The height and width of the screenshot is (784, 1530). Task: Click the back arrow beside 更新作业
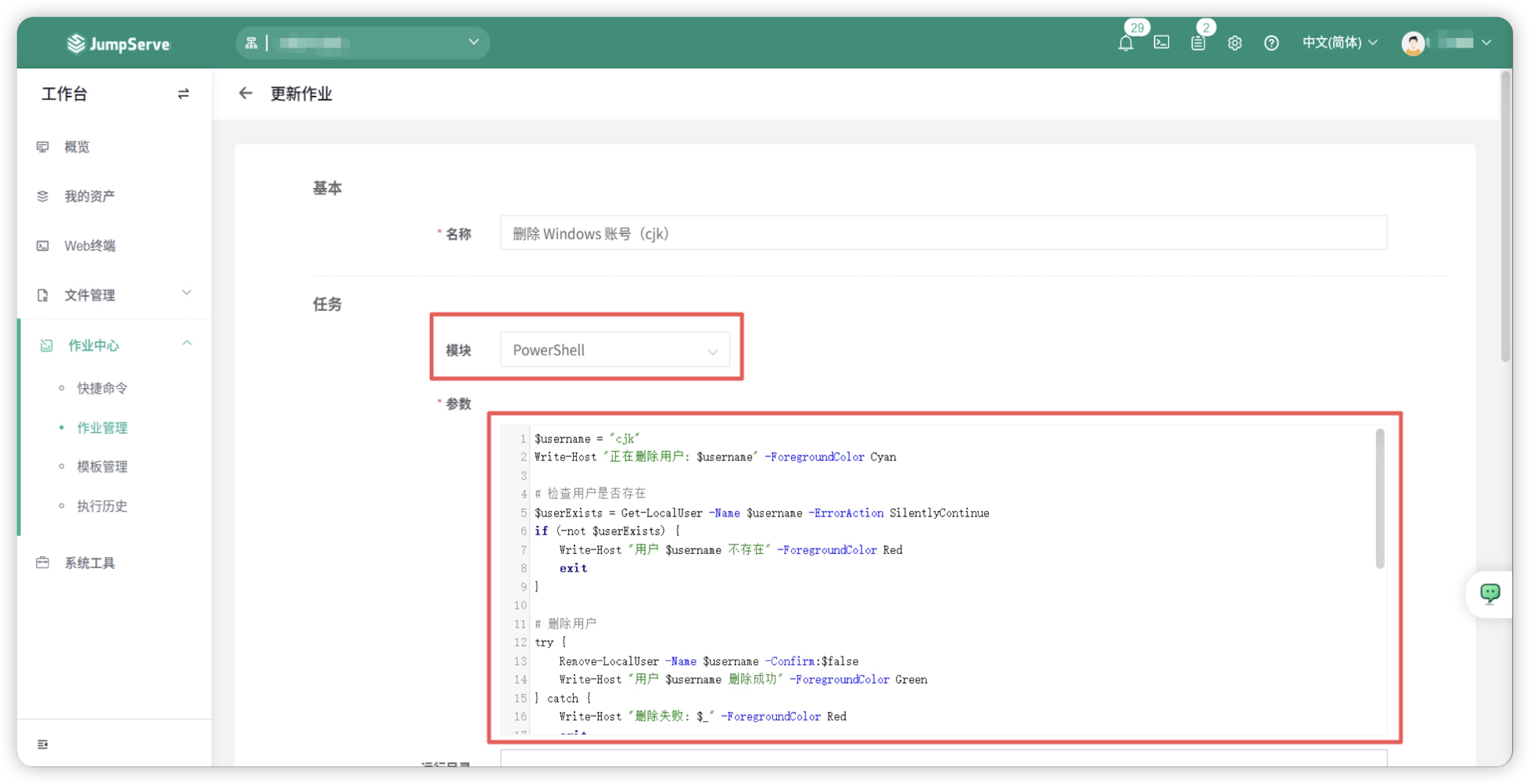point(245,93)
